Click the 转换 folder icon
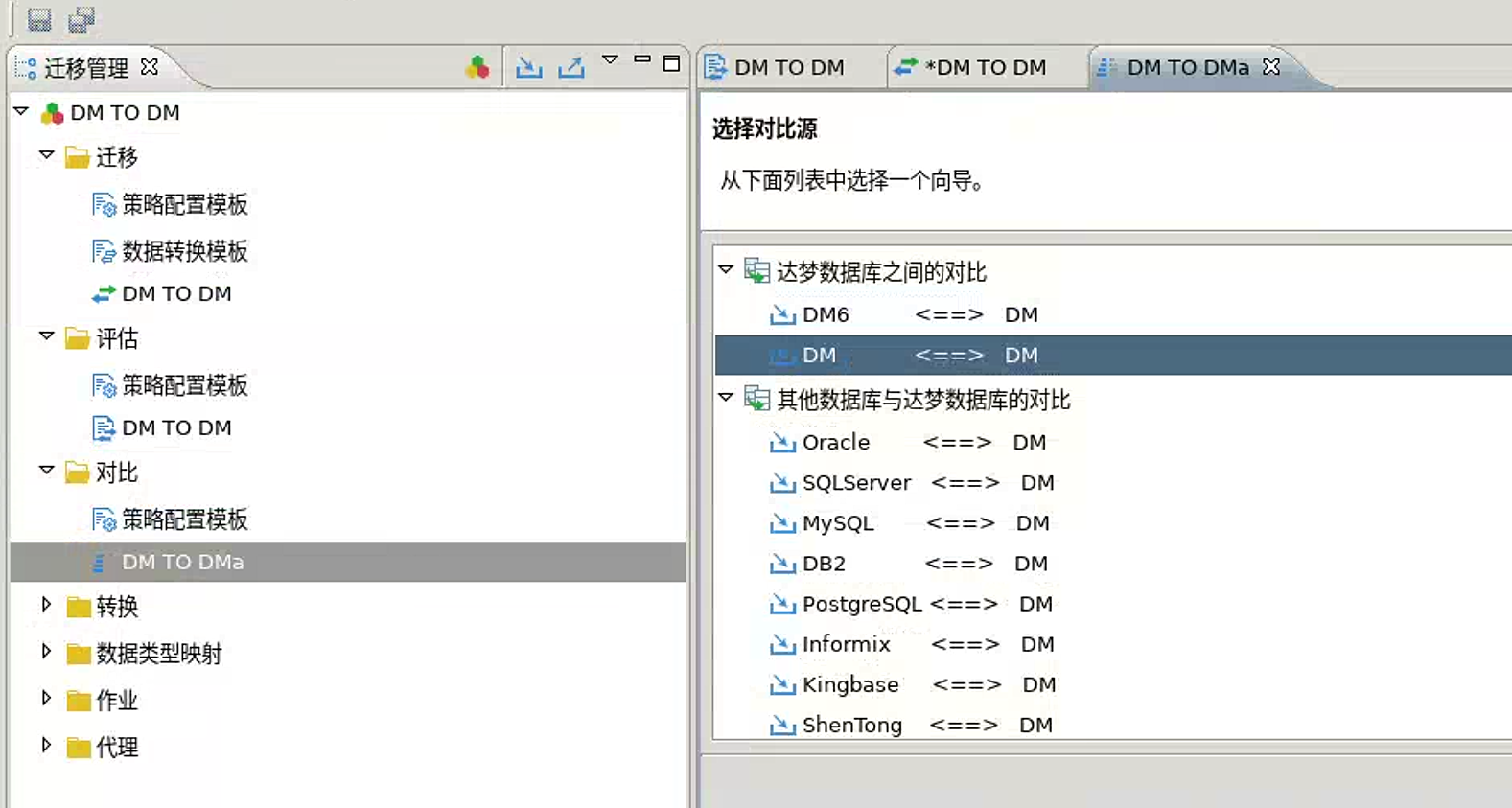This screenshot has height=808, width=1512. click(79, 607)
